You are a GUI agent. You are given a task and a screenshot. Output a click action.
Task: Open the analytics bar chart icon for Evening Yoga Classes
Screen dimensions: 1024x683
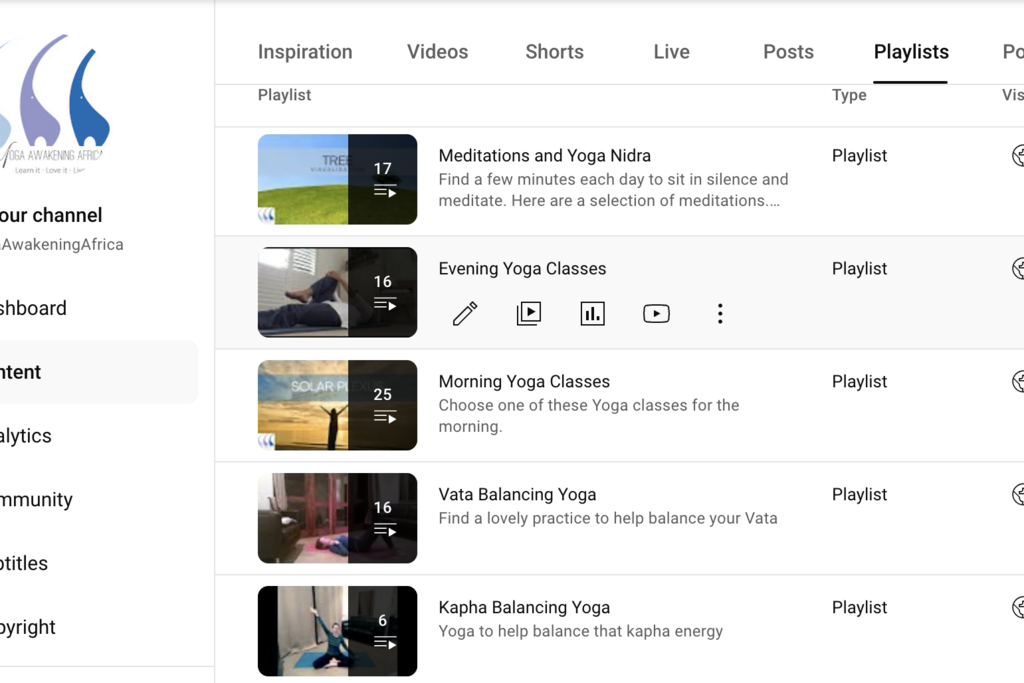pos(593,314)
